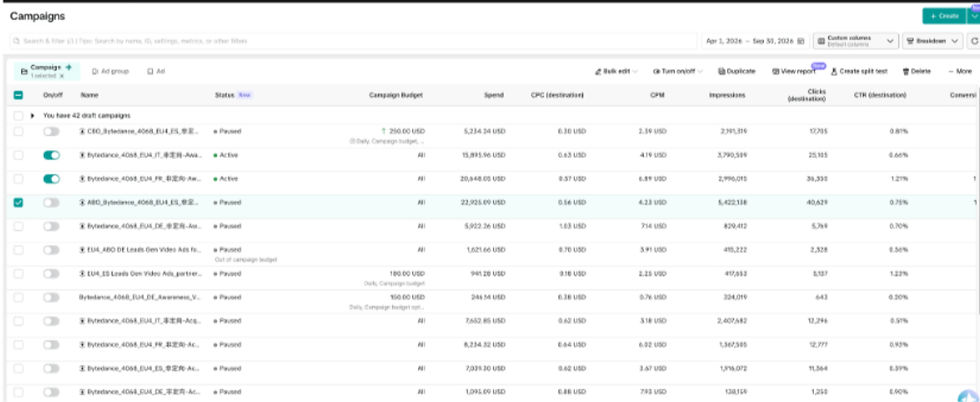Image resolution: width=980 pixels, height=402 pixels.
Task: Clear the '1 selected' X on Campaign tab
Action: coord(62,76)
